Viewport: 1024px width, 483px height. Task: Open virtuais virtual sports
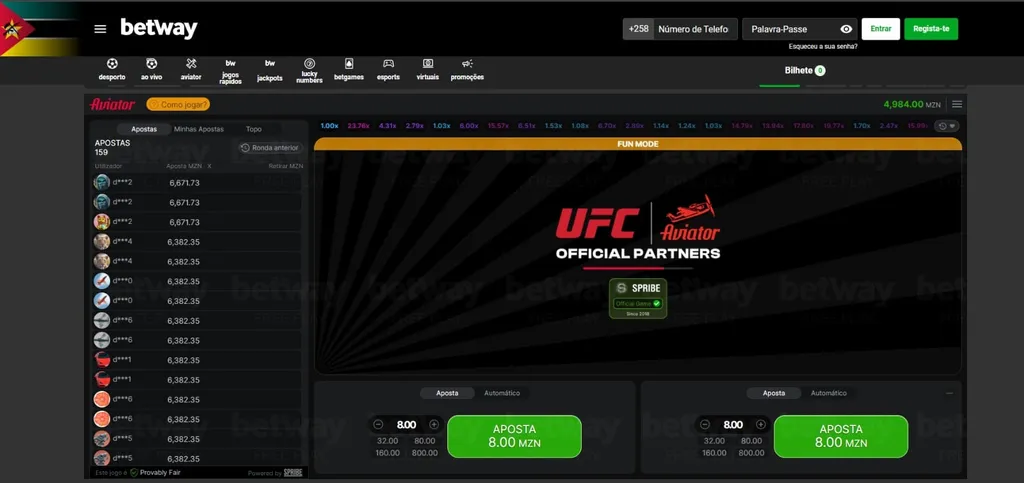pos(428,69)
